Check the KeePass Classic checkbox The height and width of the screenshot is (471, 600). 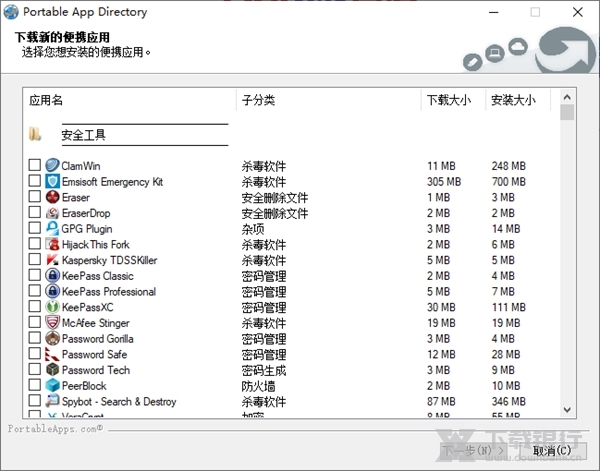[35, 275]
